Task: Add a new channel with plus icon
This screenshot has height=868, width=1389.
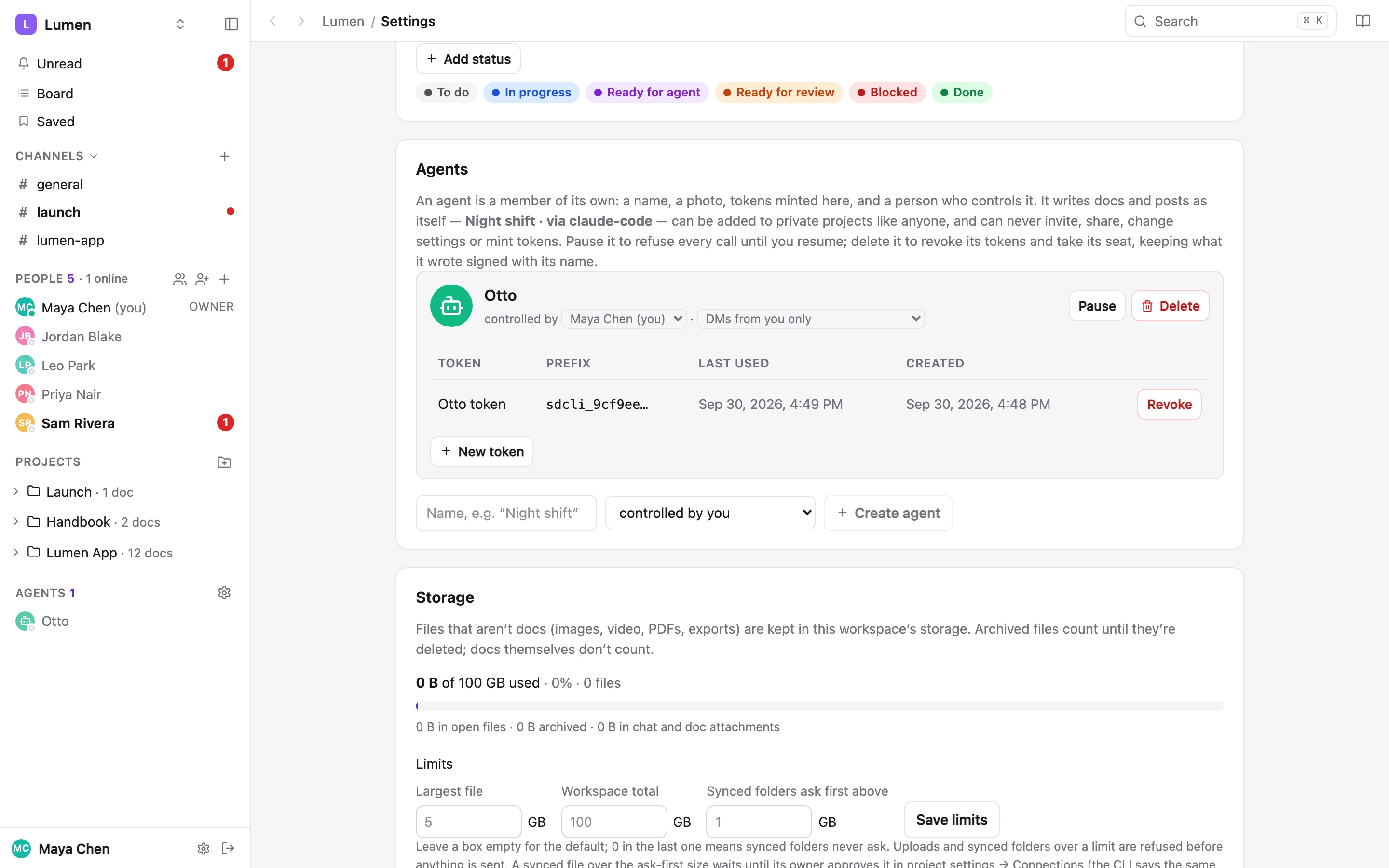Action: [x=224, y=156]
